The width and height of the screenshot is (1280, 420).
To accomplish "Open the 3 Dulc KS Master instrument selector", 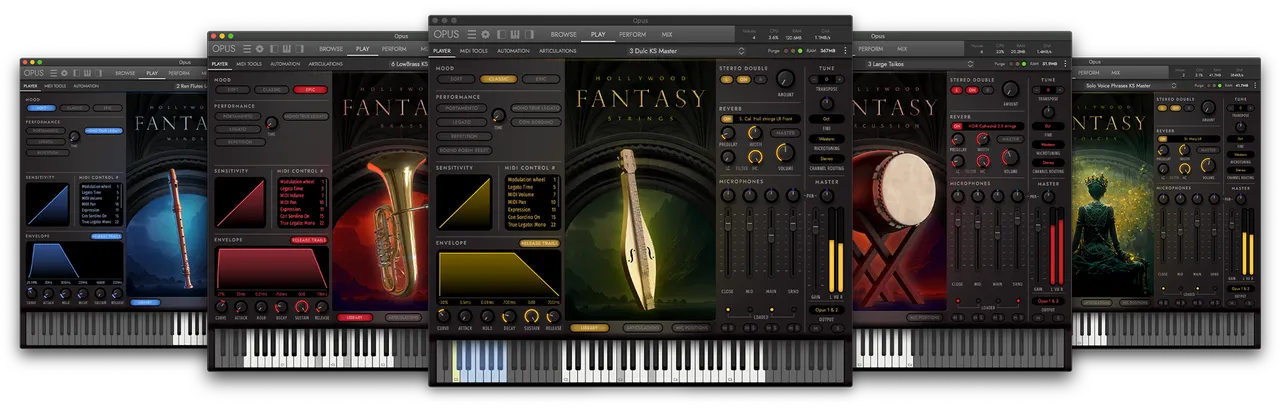I will coord(686,51).
